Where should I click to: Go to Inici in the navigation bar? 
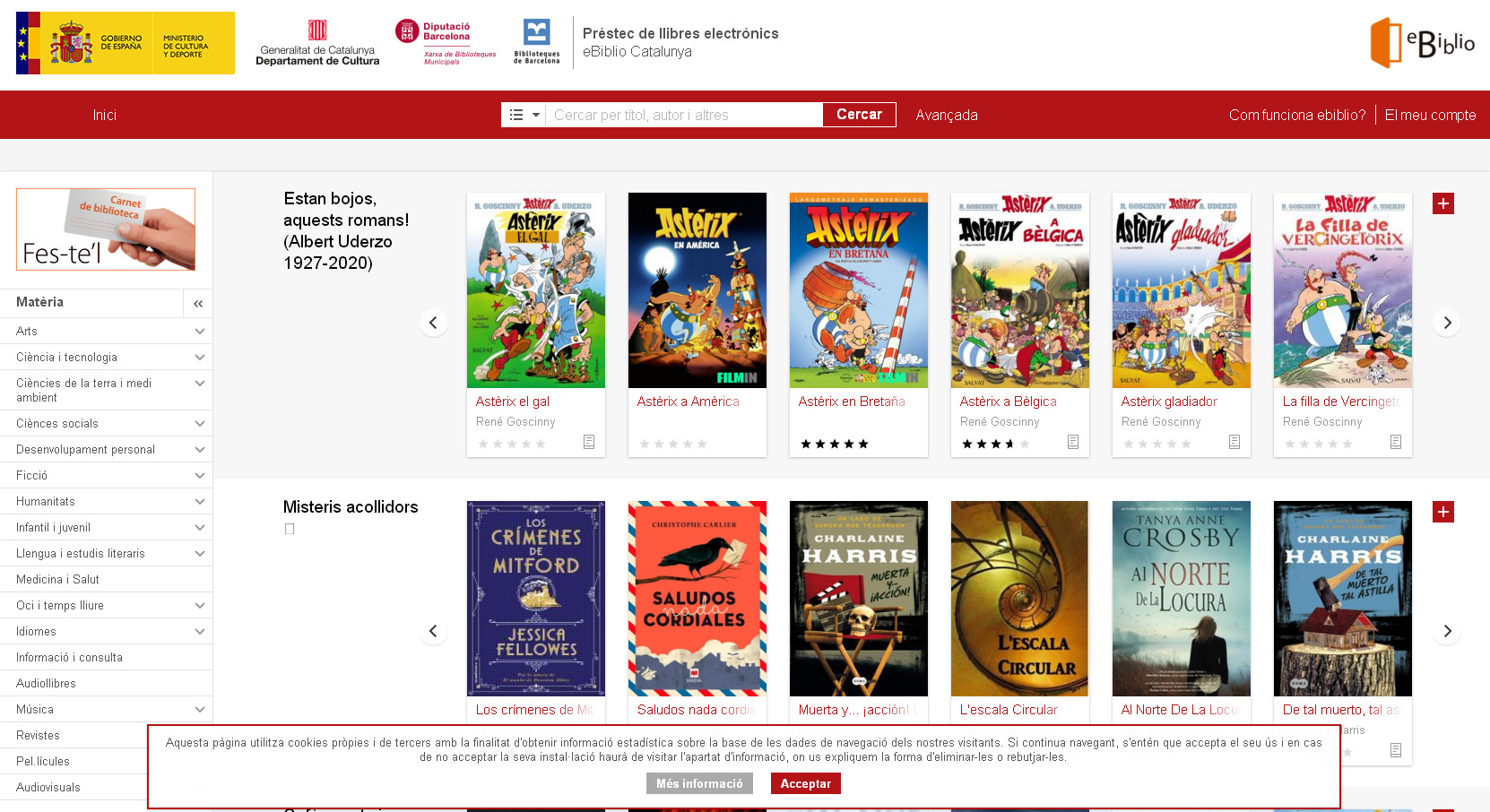(105, 115)
